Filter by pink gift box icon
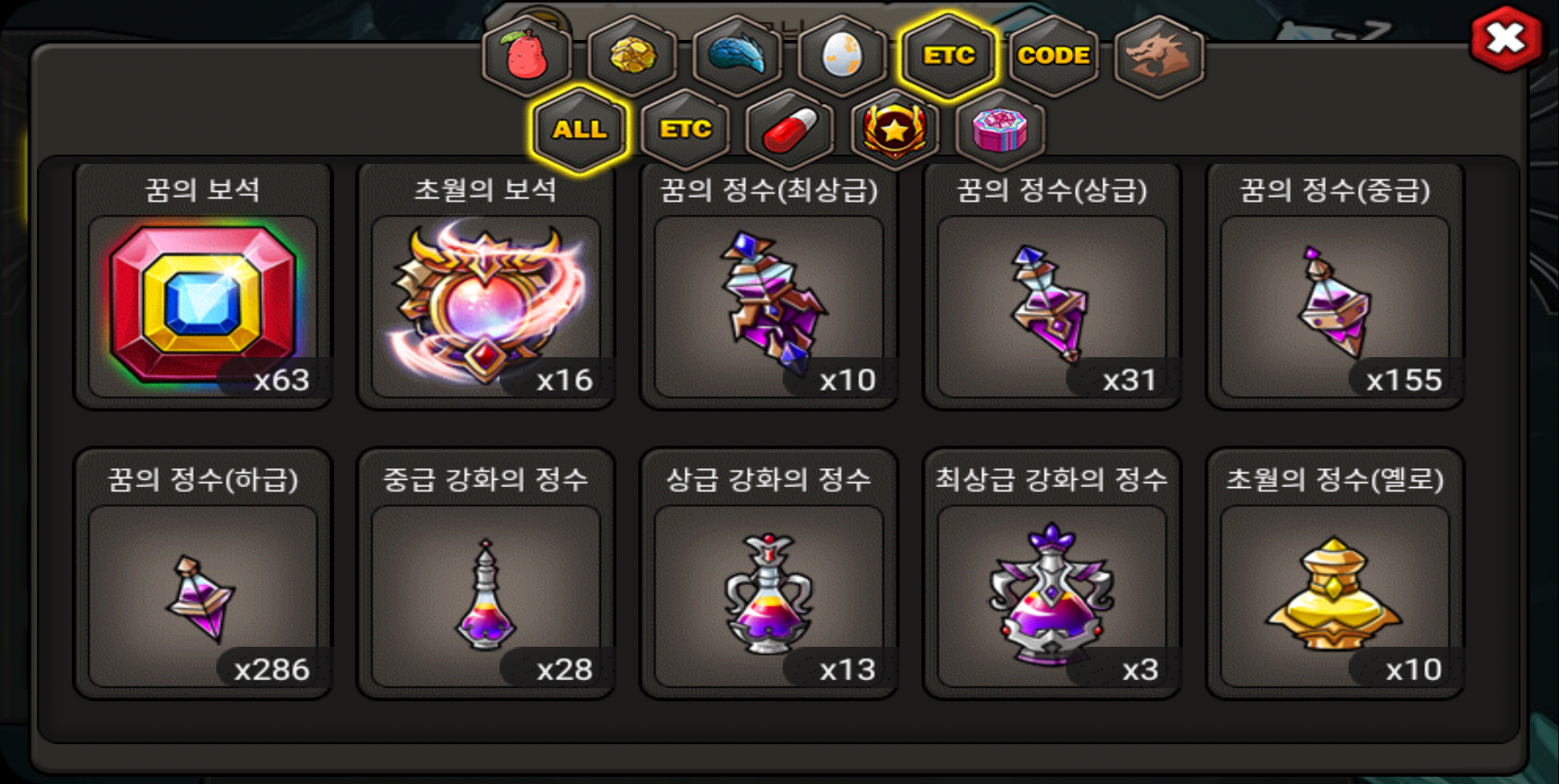This screenshot has height=784, width=1559. [1000, 130]
